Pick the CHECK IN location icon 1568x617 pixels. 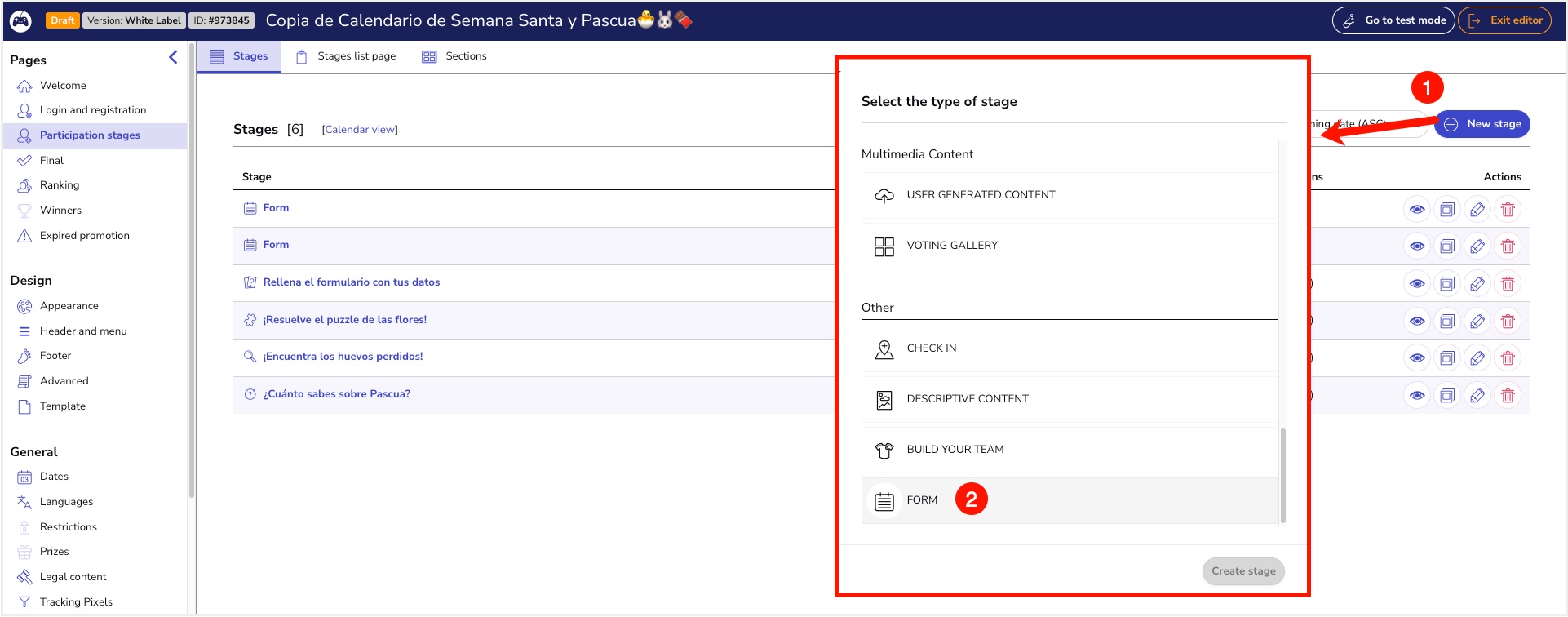pyautogui.click(x=884, y=349)
